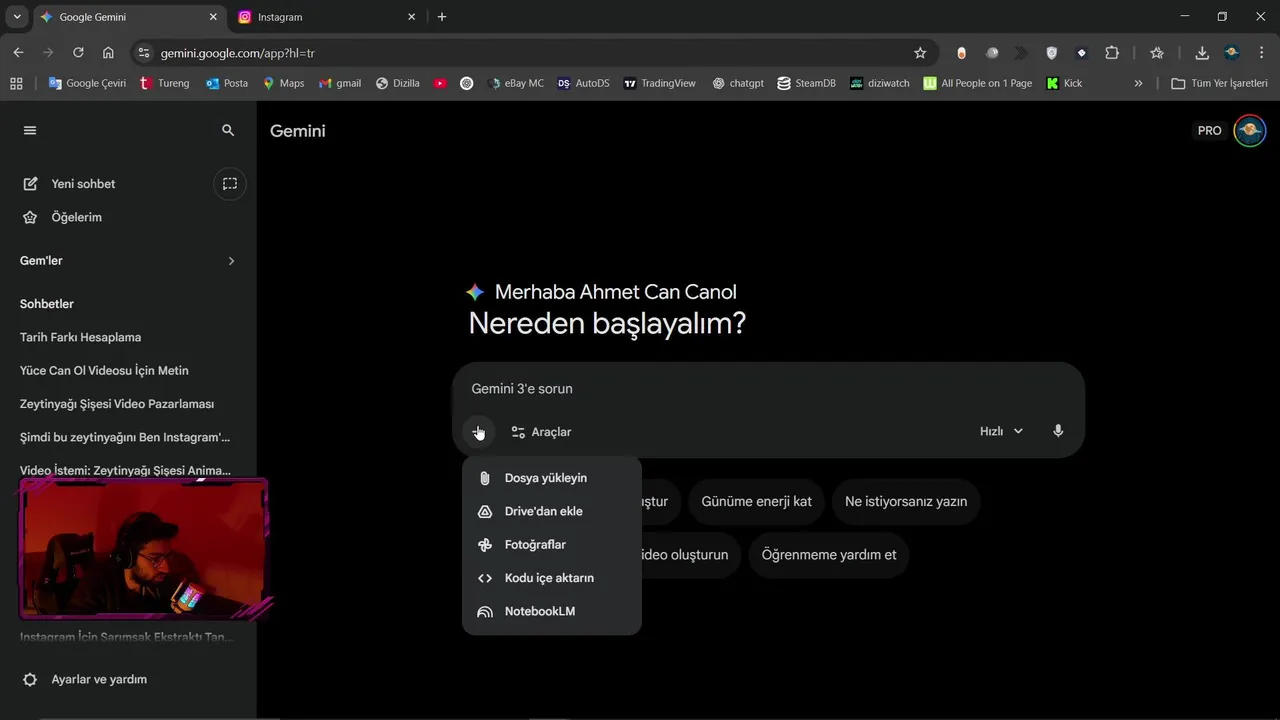Open the Maps bookmark
1280x720 pixels.
click(x=283, y=83)
